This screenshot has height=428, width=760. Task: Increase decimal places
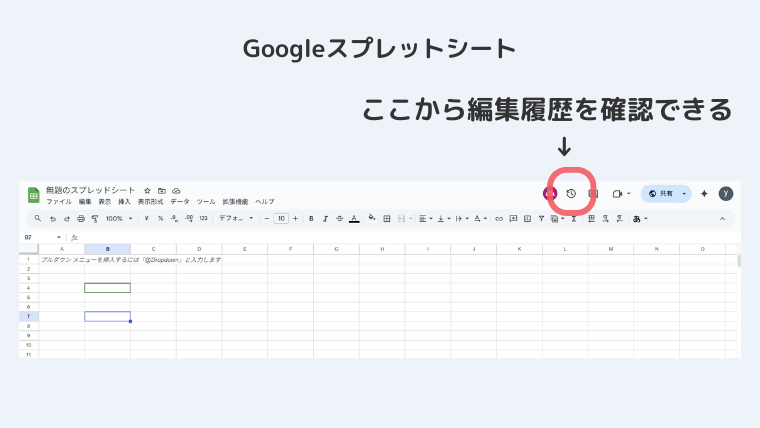pos(189,219)
